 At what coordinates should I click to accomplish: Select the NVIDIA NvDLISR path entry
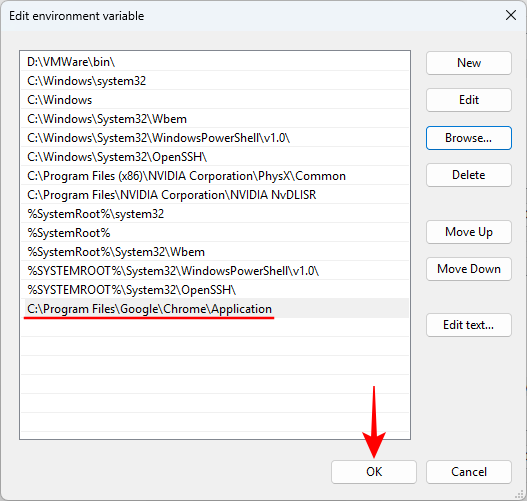215,195
